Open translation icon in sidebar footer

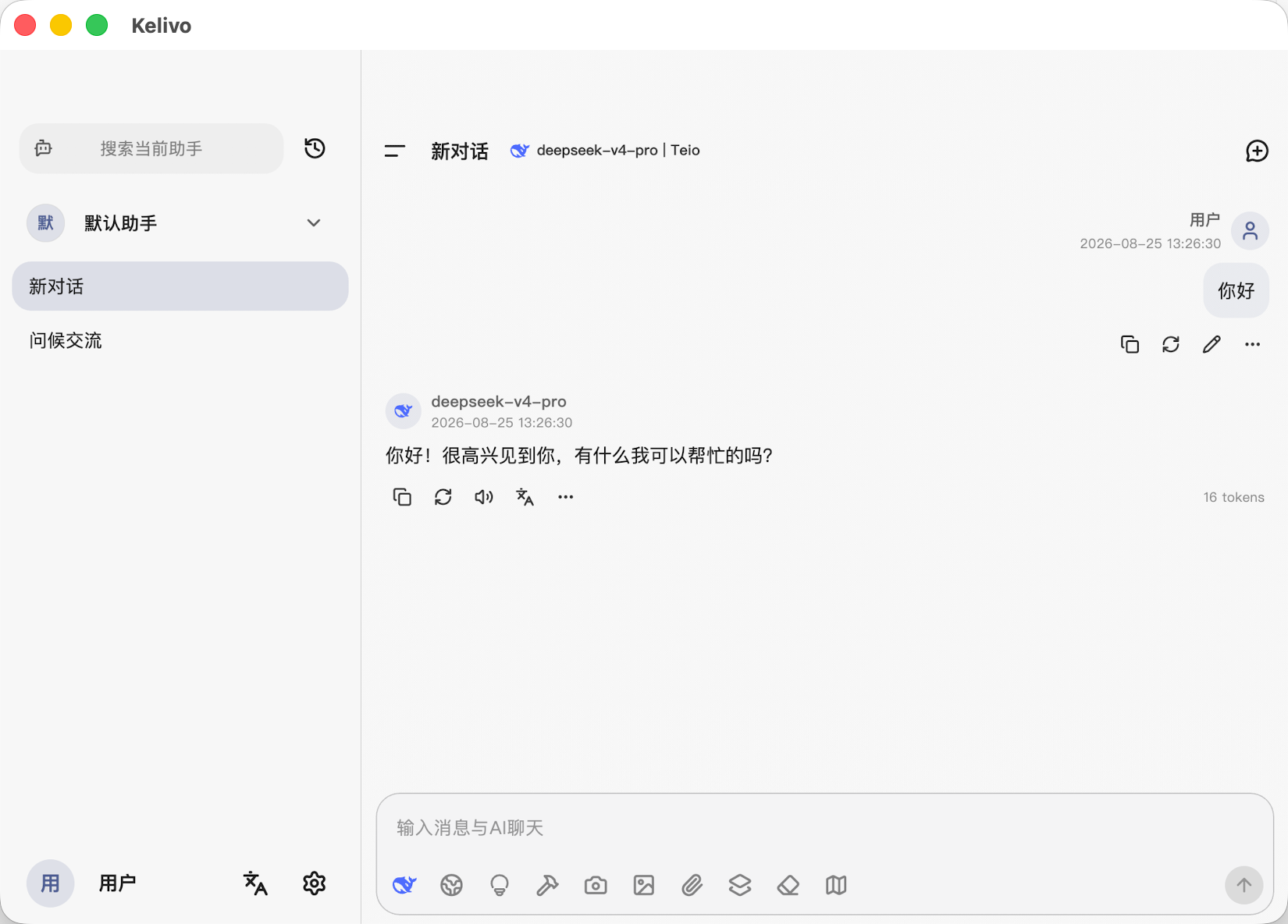255,883
